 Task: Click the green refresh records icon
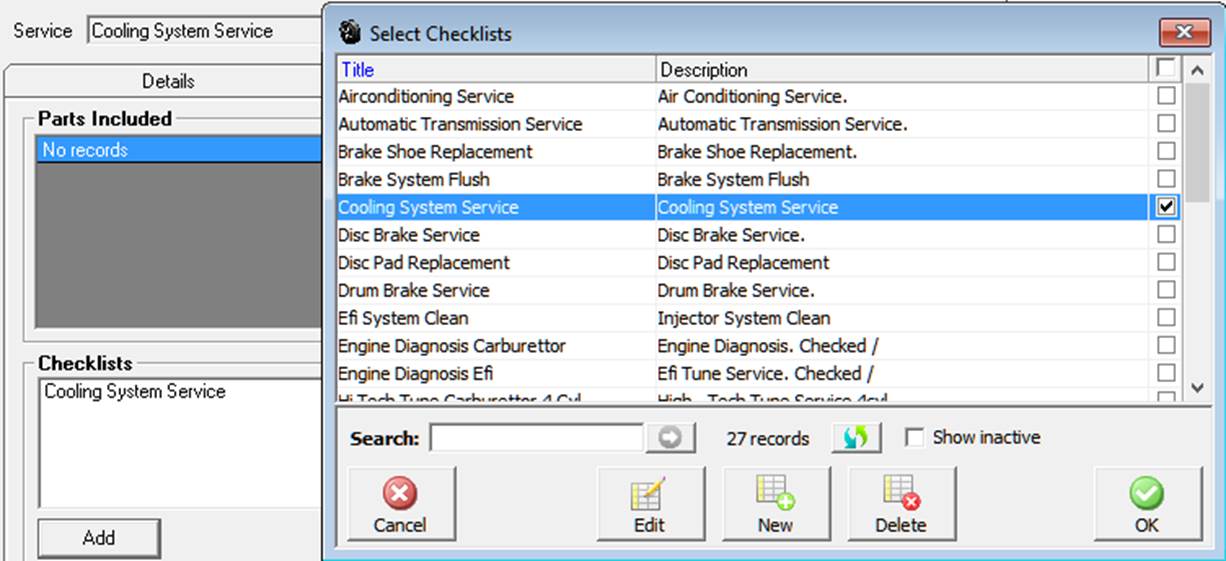(856, 438)
